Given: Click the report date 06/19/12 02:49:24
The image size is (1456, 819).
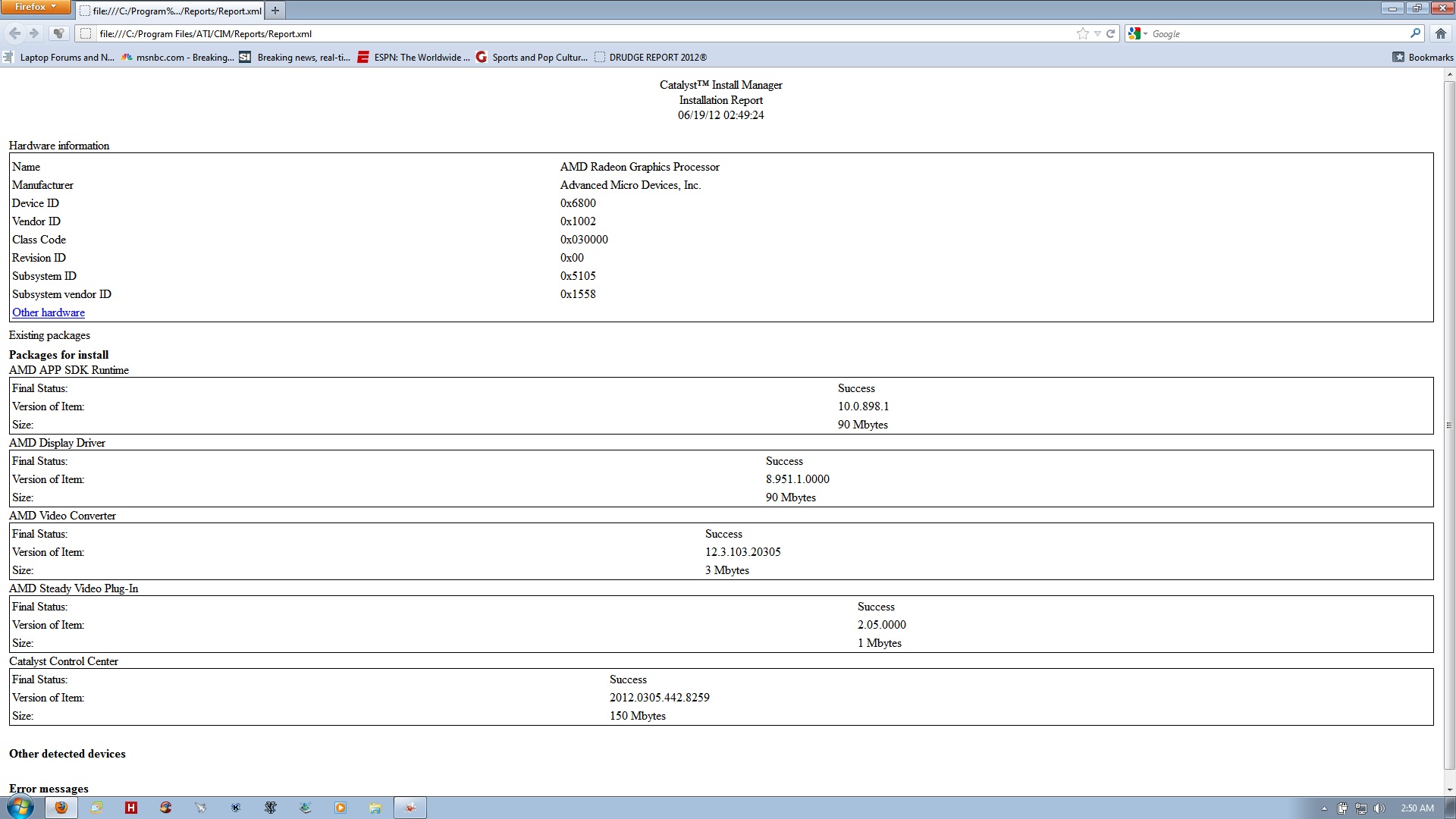Looking at the screenshot, I should pos(721,115).
